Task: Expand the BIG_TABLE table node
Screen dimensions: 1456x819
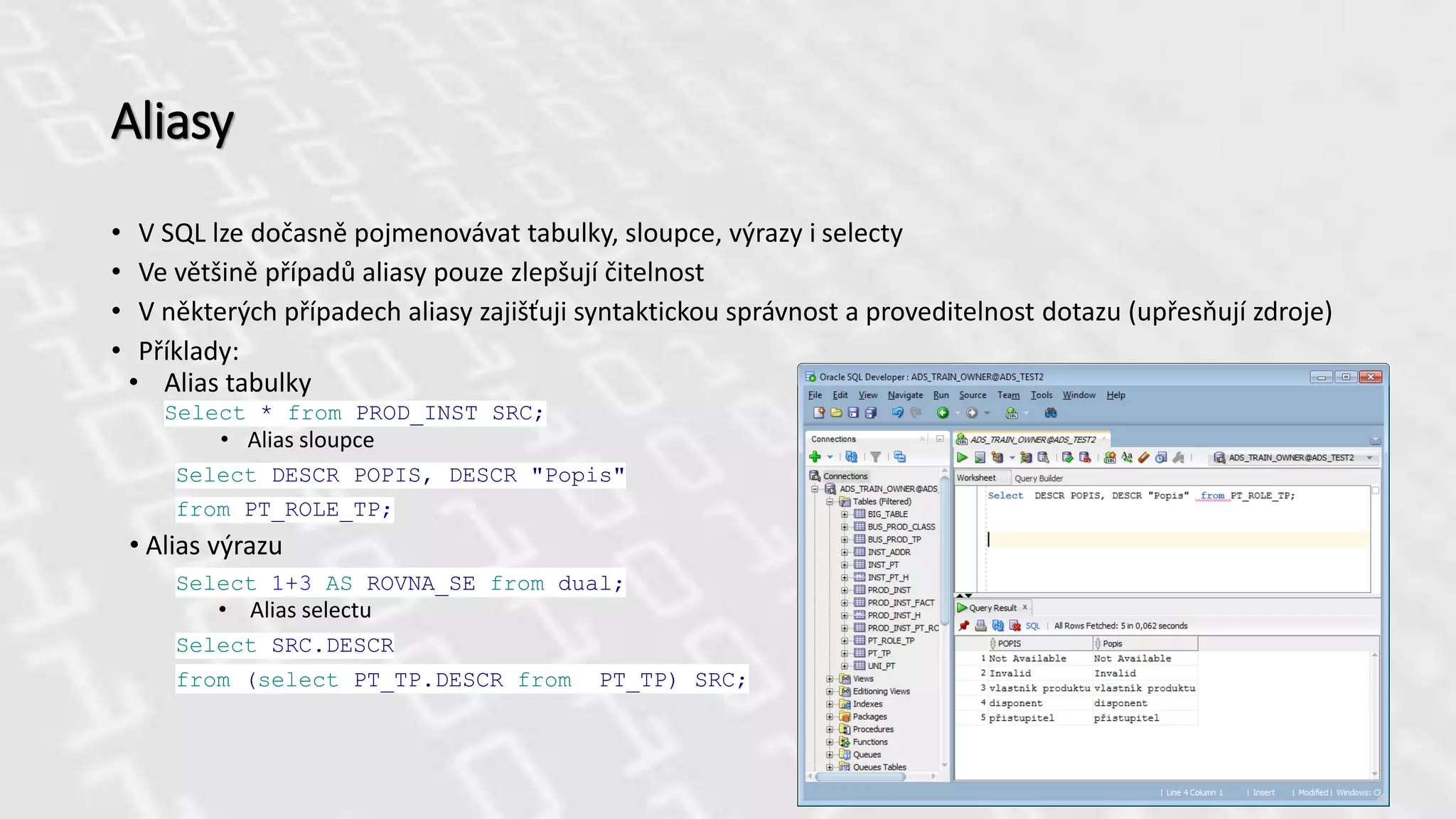Action: click(844, 515)
